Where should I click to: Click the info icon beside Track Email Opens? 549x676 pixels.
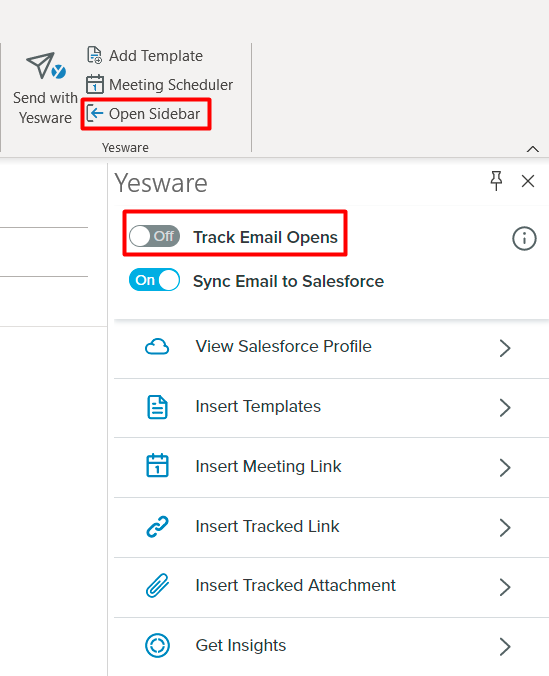pos(524,238)
